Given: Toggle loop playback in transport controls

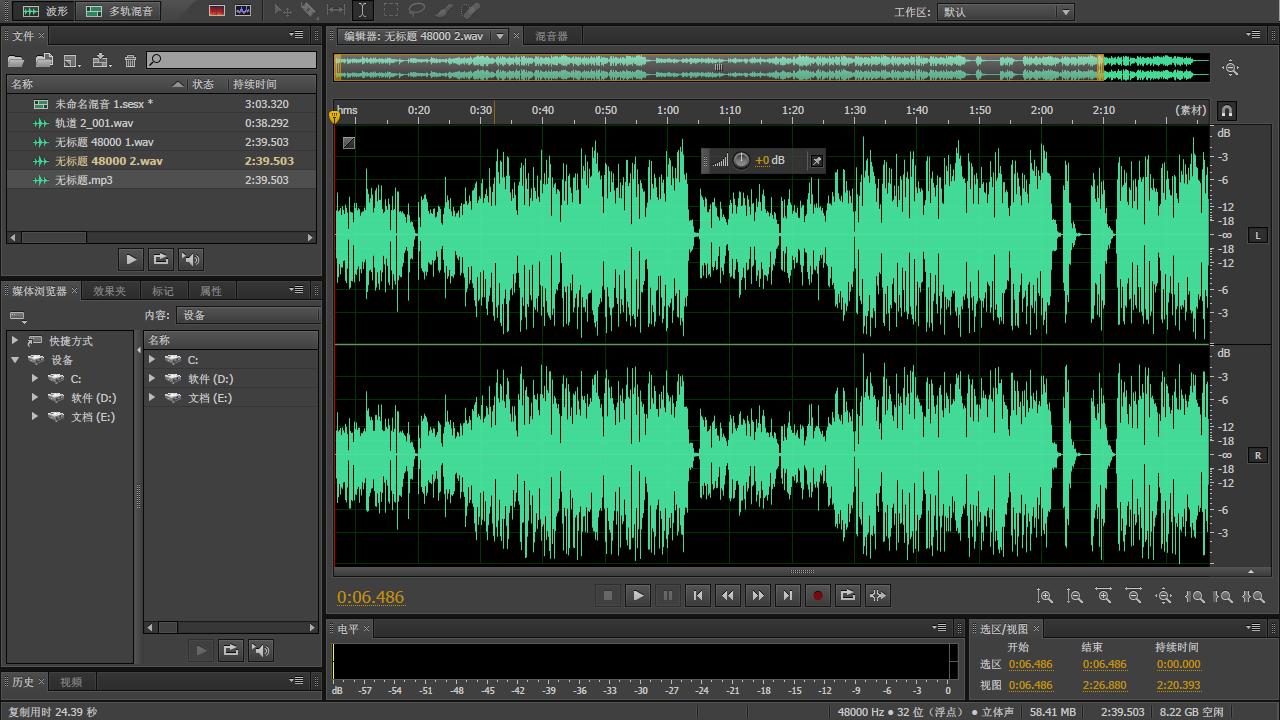Looking at the screenshot, I should tap(847, 595).
